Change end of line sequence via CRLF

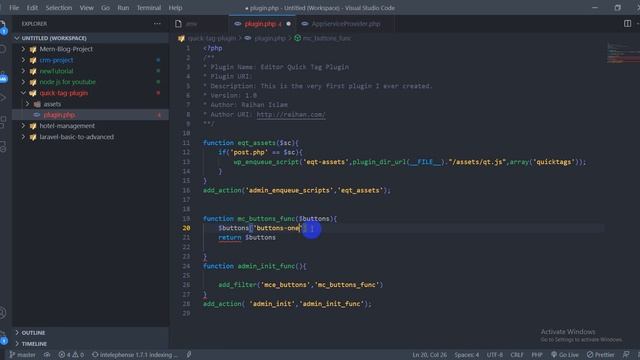click(x=517, y=355)
